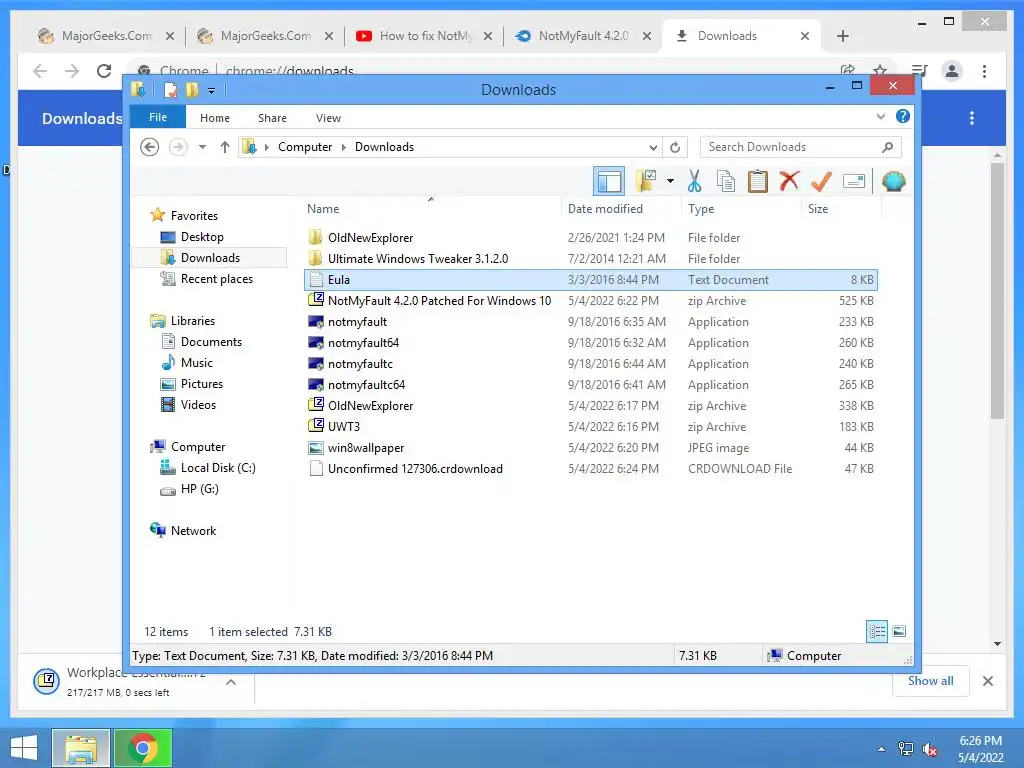The image size is (1024, 768).
Task: Select Unconfirmed 127306.crdownload file
Action: [590, 468]
